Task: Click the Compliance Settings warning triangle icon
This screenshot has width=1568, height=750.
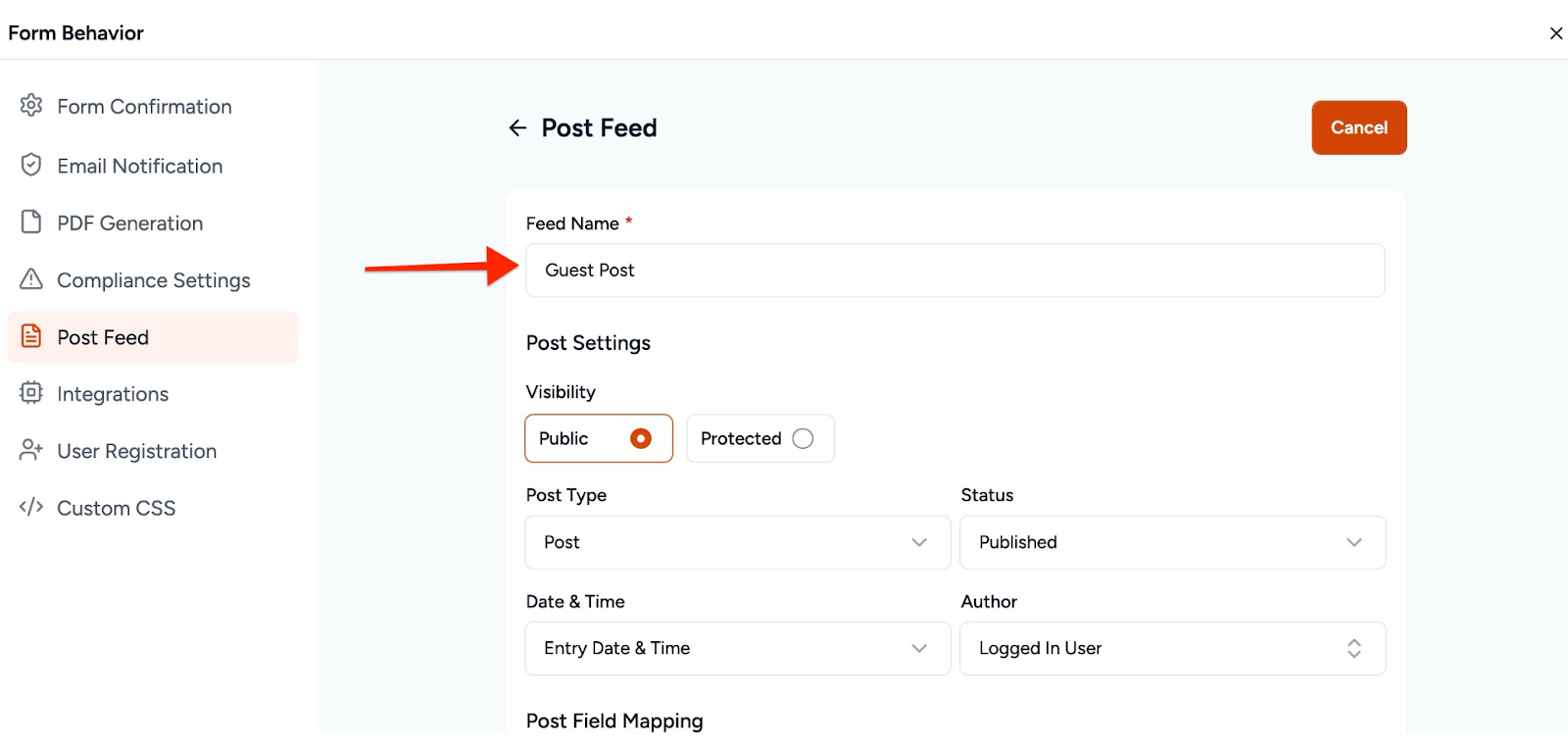Action: (x=30, y=279)
